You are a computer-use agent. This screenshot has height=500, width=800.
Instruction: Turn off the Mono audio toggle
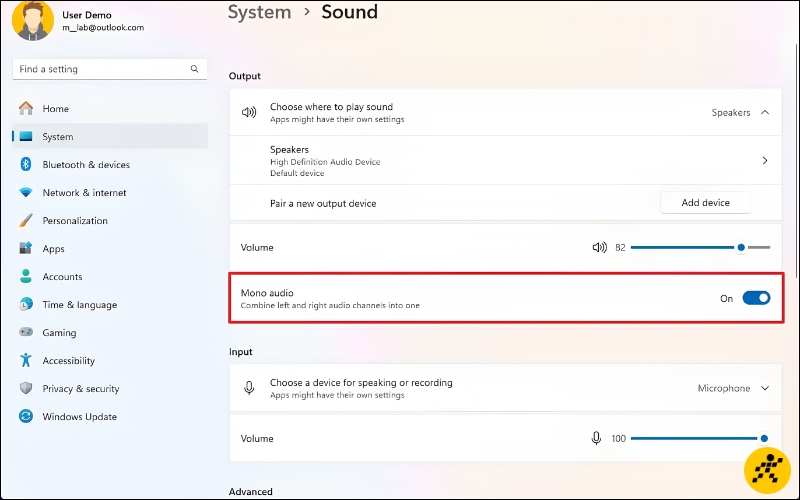click(x=756, y=298)
